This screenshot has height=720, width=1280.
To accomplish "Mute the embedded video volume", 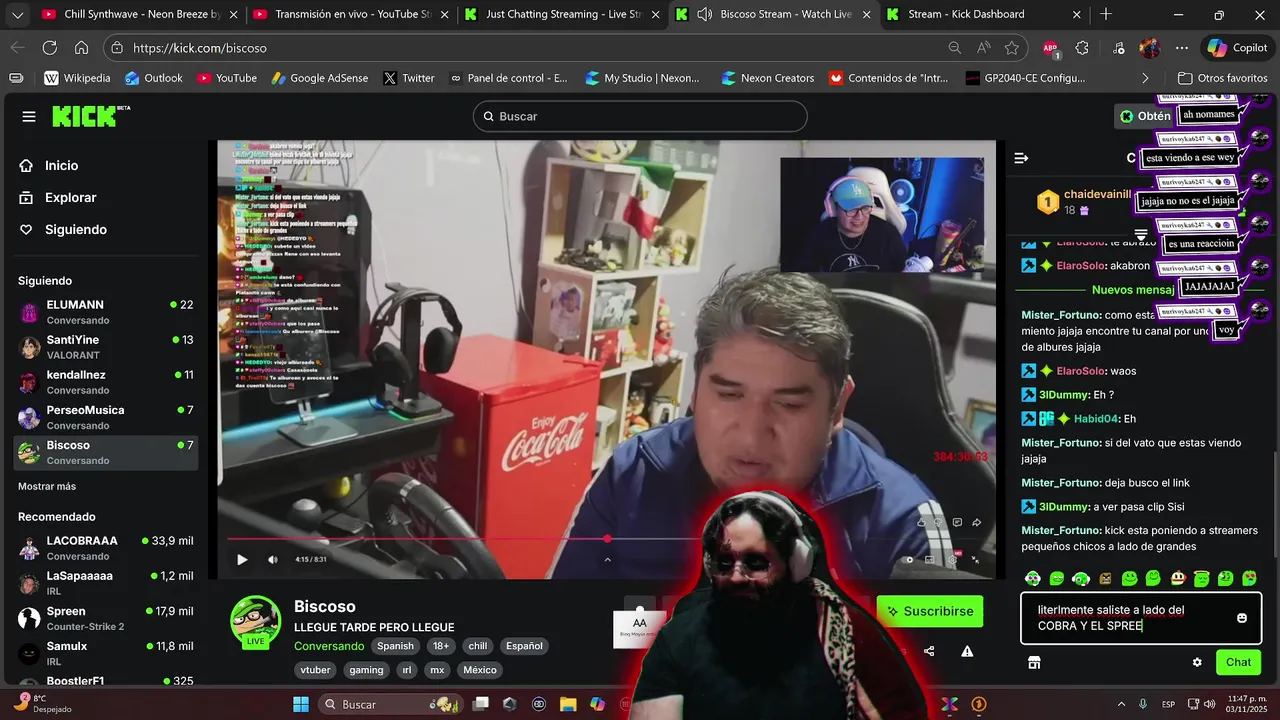I will pyautogui.click(x=272, y=559).
